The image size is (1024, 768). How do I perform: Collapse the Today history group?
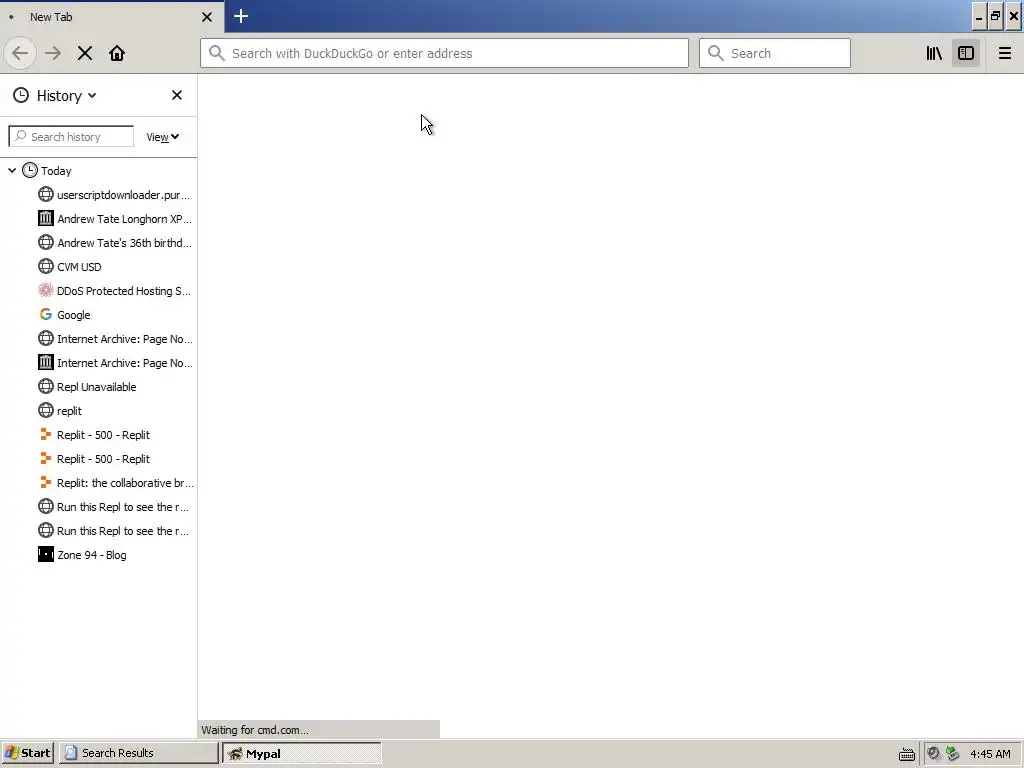click(12, 170)
